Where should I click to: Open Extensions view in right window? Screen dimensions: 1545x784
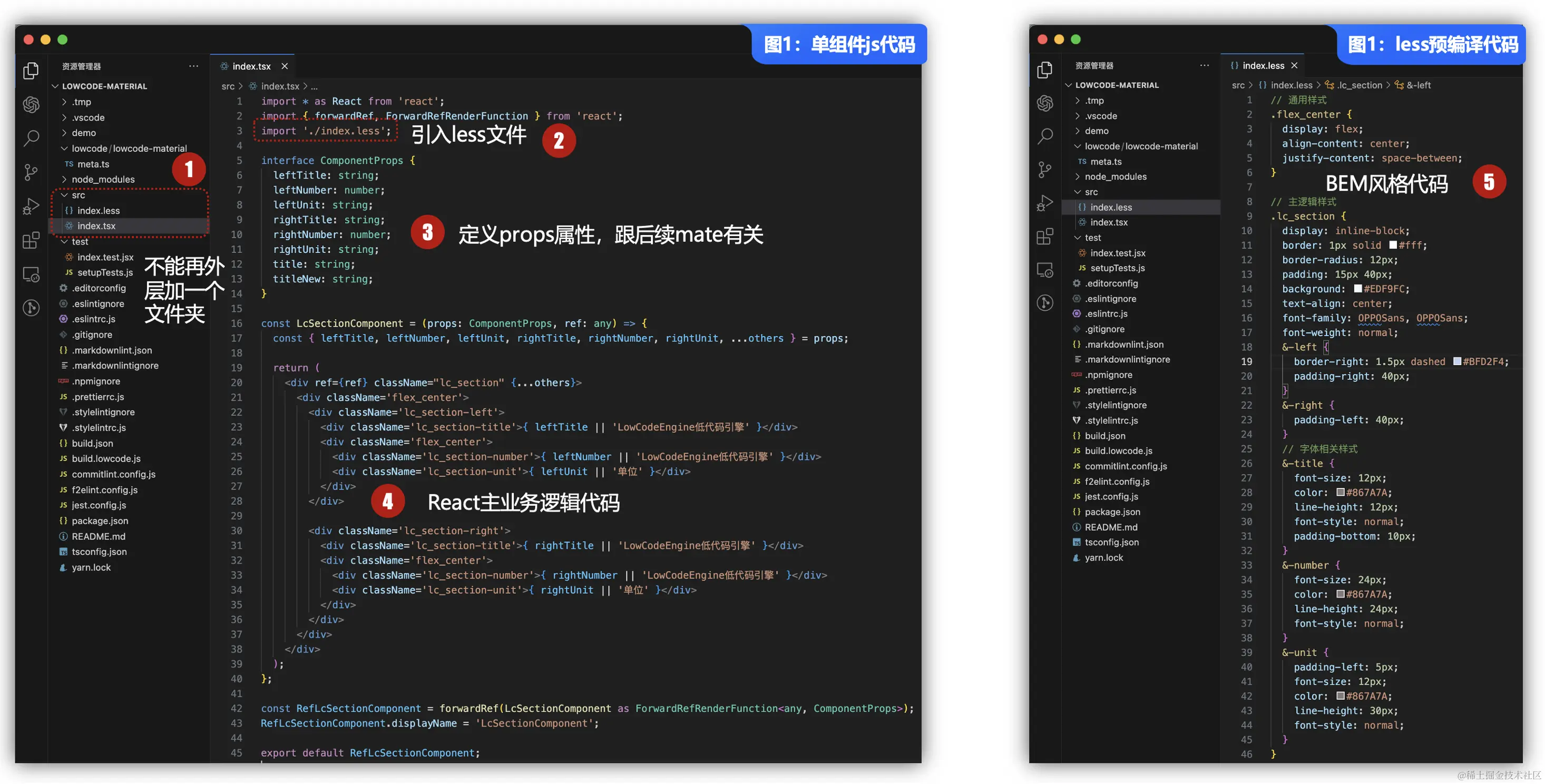1044,237
